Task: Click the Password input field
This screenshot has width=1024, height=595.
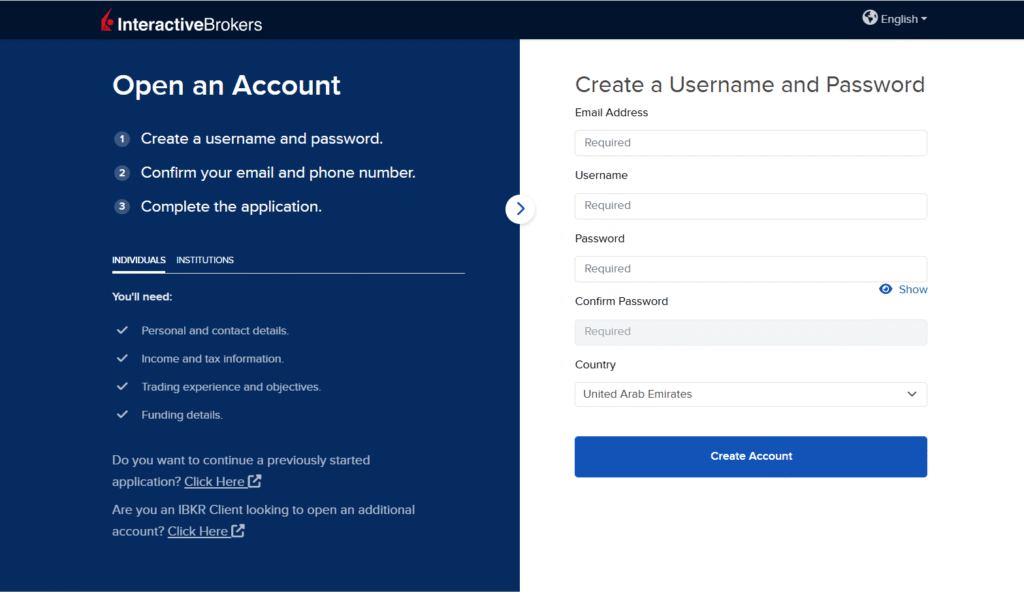Action: [750, 269]
